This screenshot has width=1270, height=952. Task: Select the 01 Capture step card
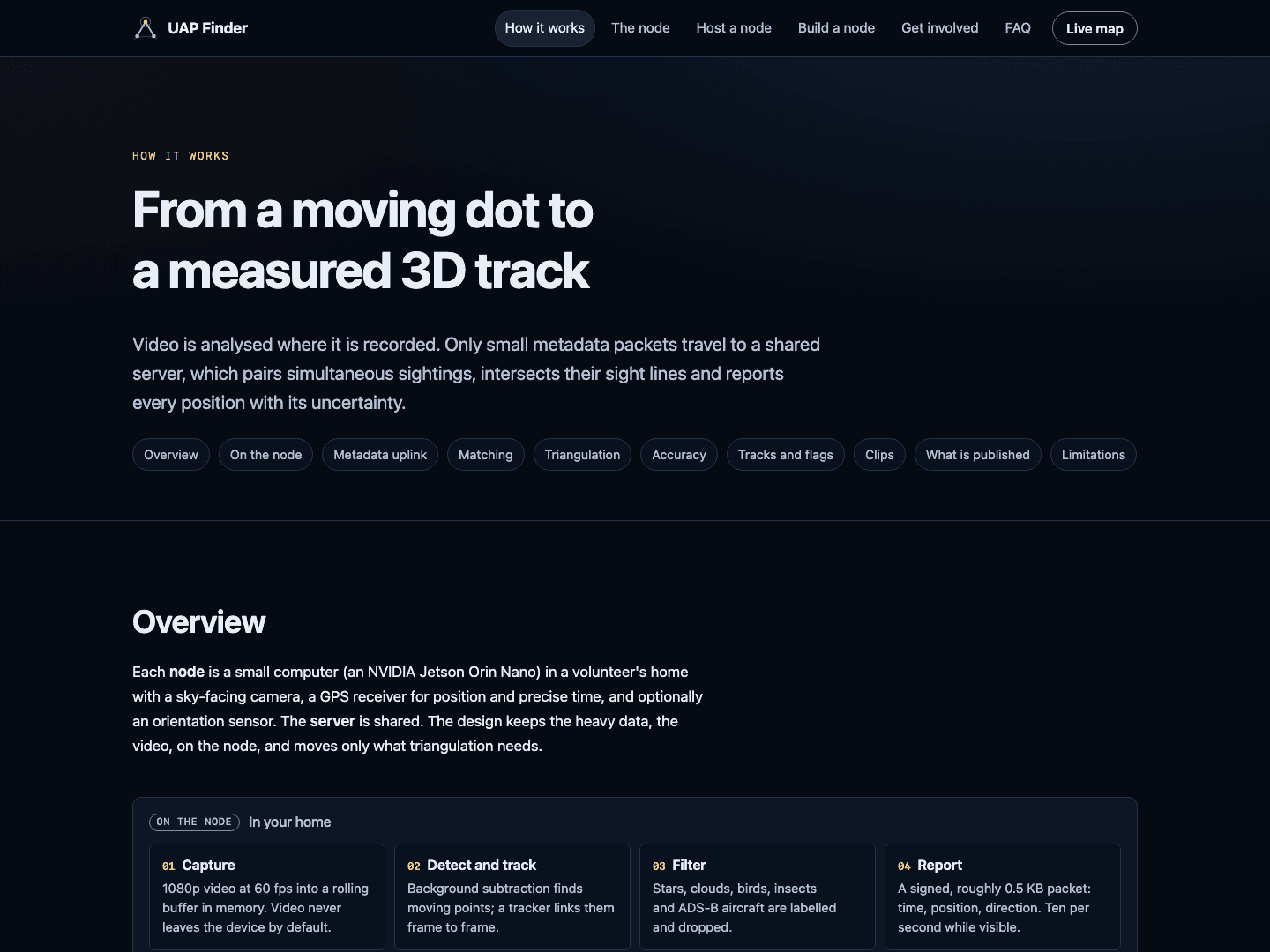(267, 896)
